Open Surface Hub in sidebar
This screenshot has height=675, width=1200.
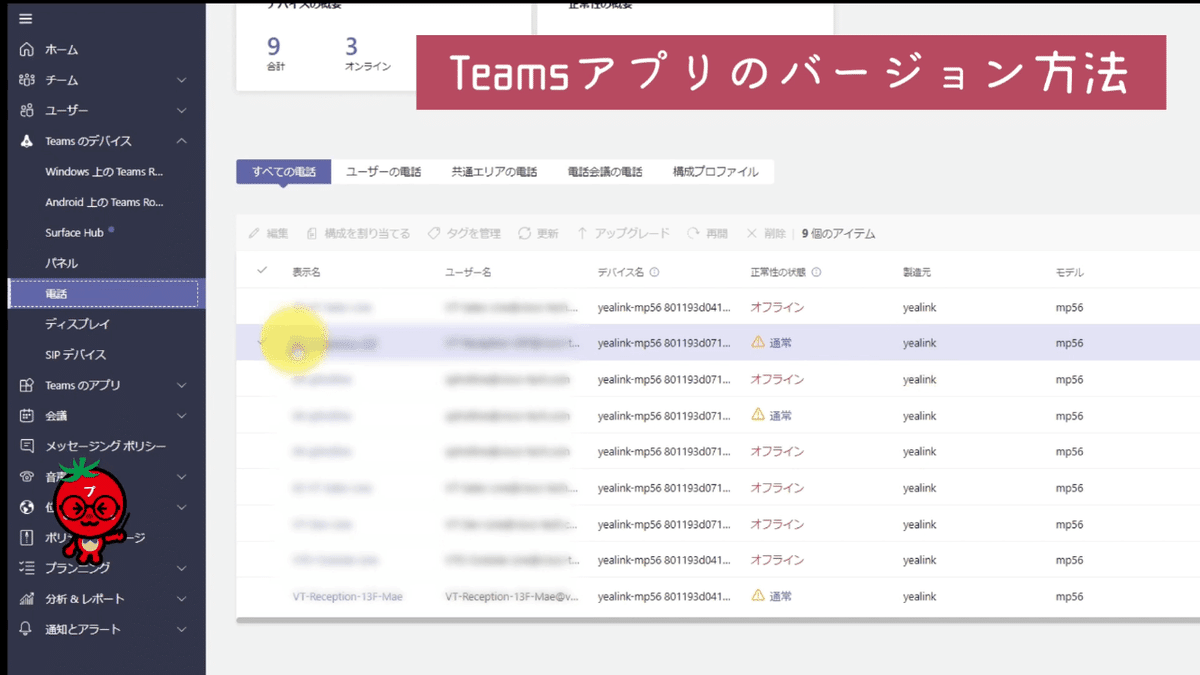[74, 233]
